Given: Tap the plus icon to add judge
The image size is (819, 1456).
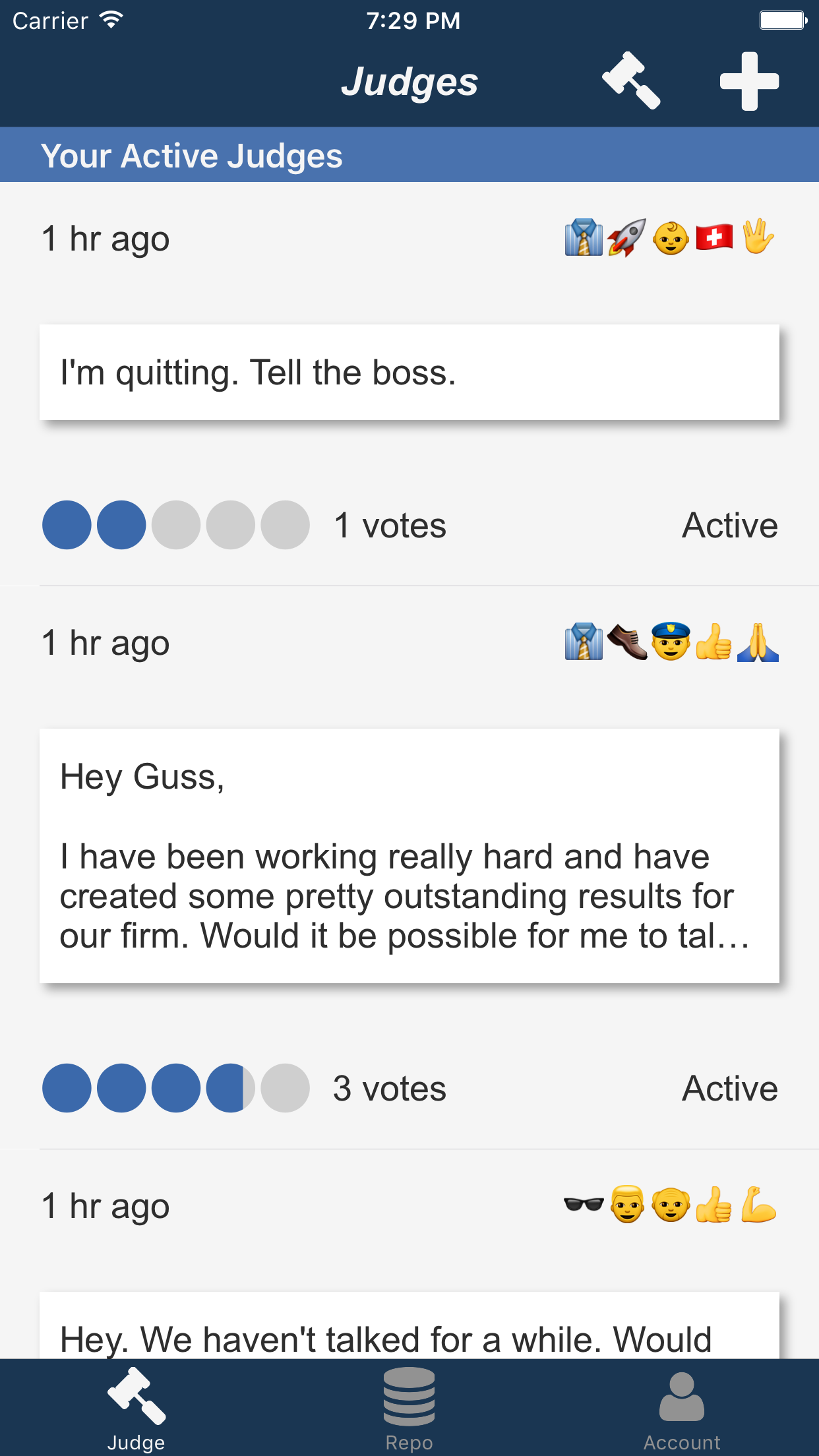Looking at the screenshot, I should click(749, 81).
